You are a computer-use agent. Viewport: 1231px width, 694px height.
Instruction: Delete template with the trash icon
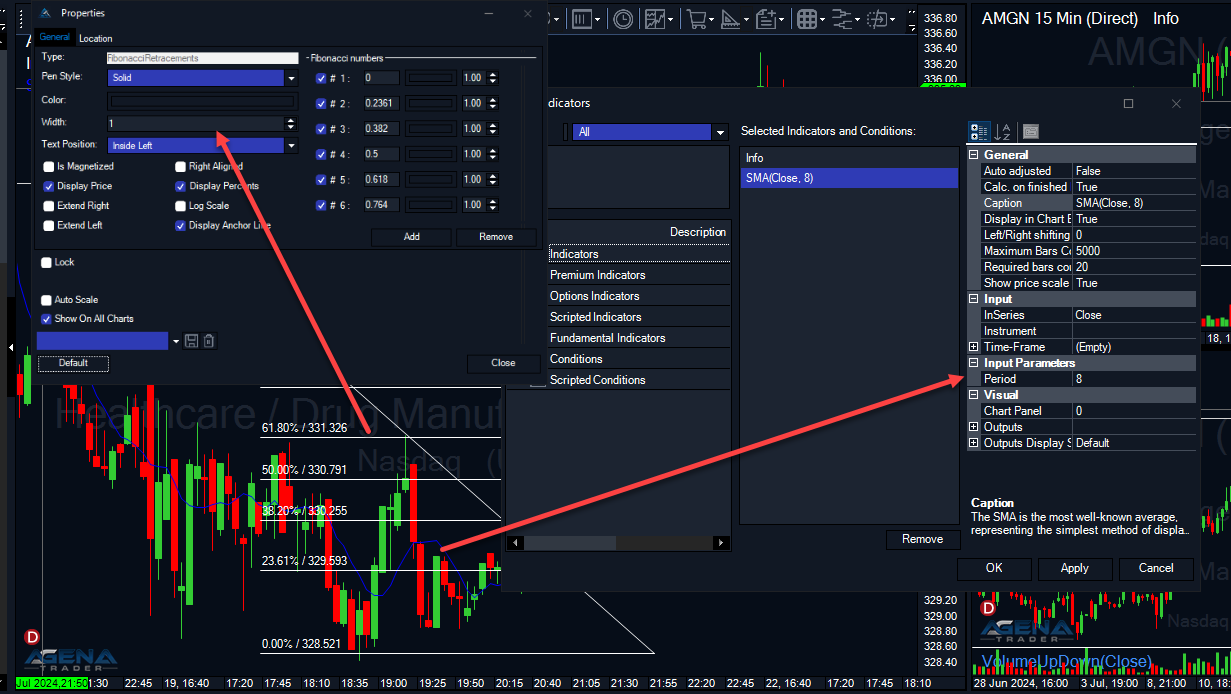(208, 341)
